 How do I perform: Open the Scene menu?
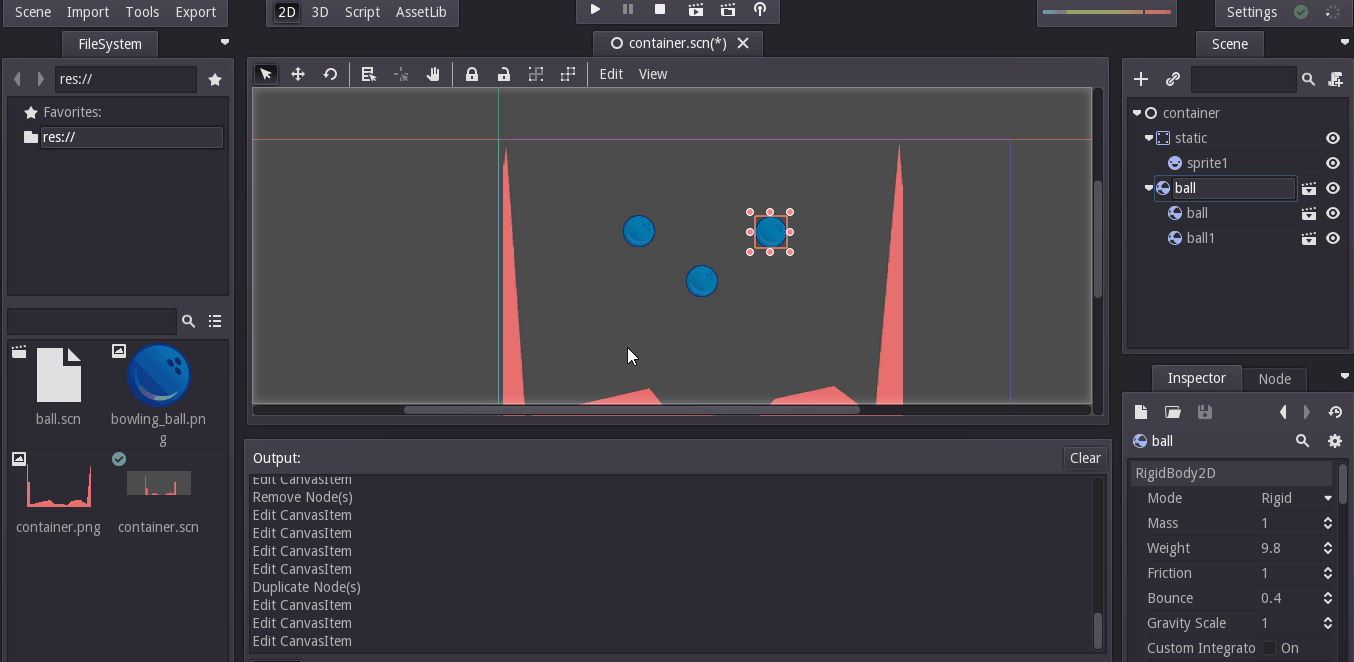[33, 12]
